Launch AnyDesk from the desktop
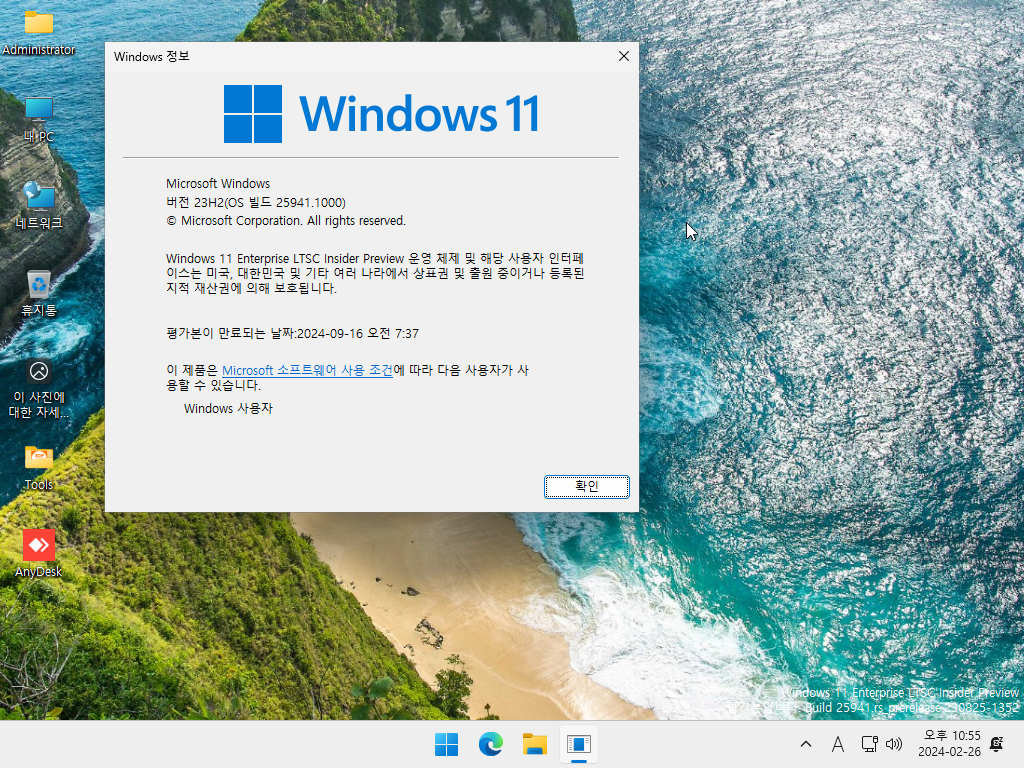 click(x=39, y=554)
